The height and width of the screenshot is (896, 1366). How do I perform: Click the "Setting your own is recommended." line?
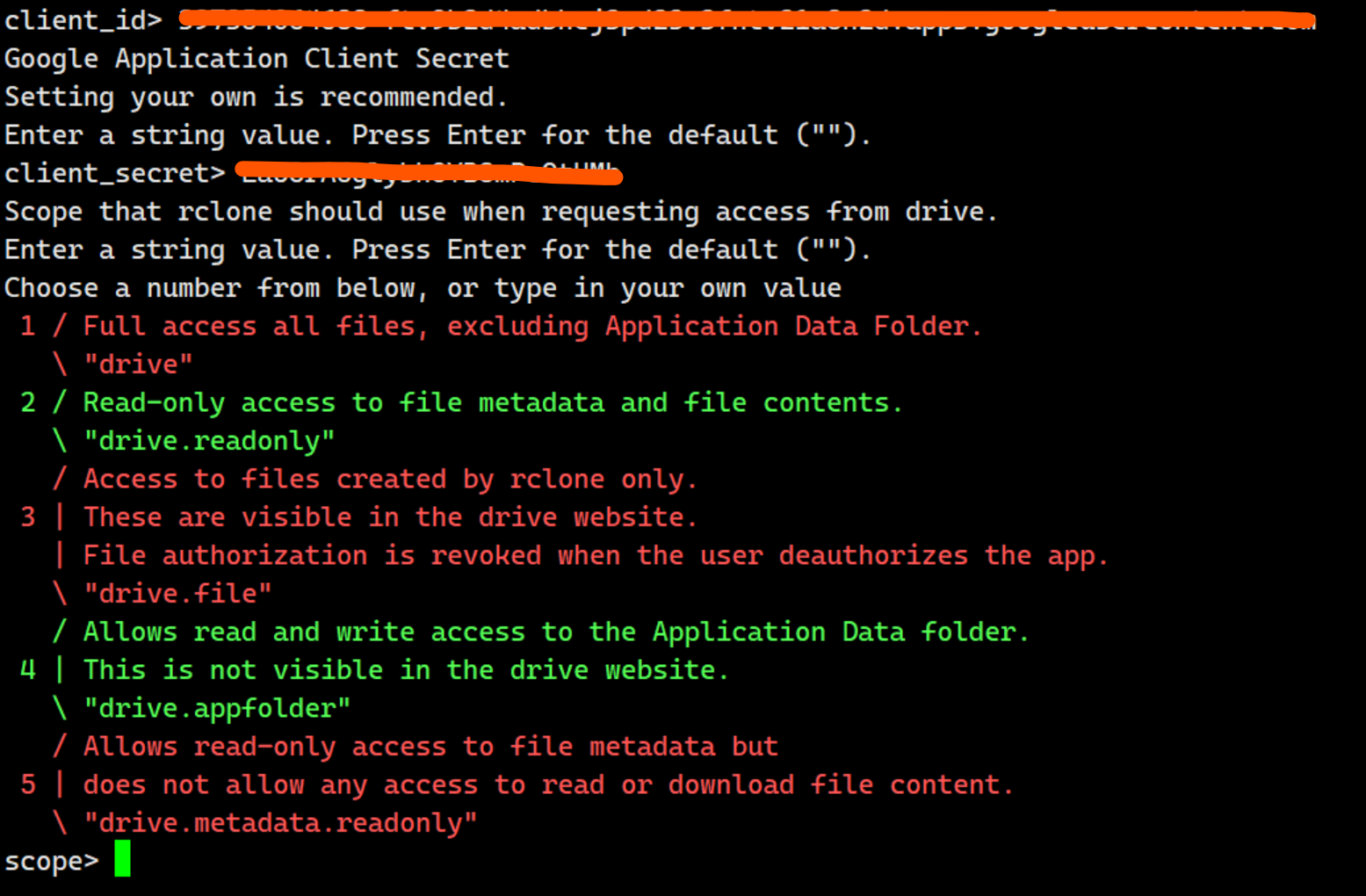pos(256,97)
